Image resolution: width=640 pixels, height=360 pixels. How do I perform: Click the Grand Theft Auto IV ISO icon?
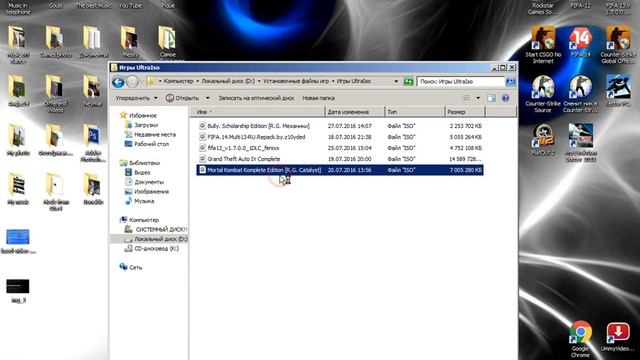point(202,159)
